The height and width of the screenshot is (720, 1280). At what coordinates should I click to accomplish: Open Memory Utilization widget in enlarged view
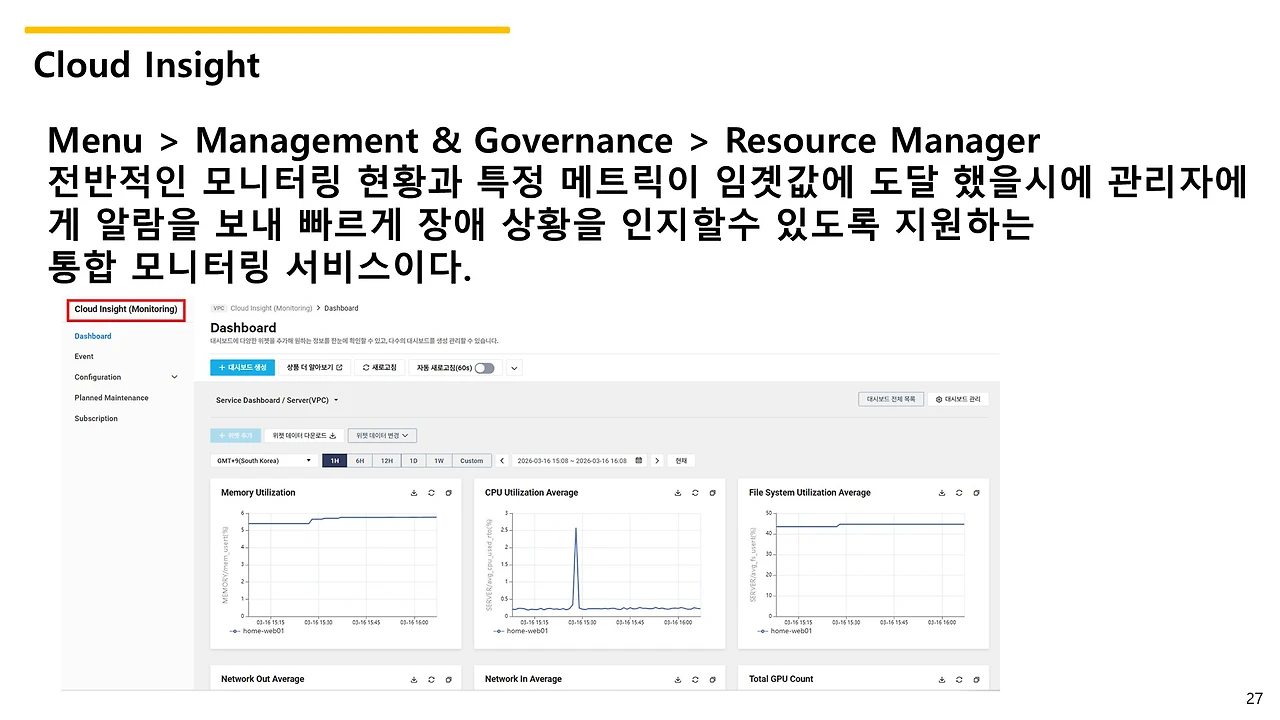click(x=449, y=493)
